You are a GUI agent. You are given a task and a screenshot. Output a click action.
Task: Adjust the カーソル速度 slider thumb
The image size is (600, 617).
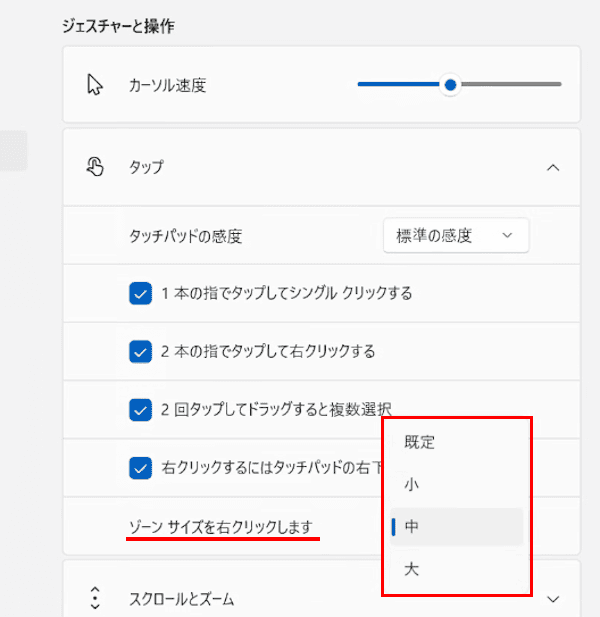pyautogui.click(x=450, y=84)
